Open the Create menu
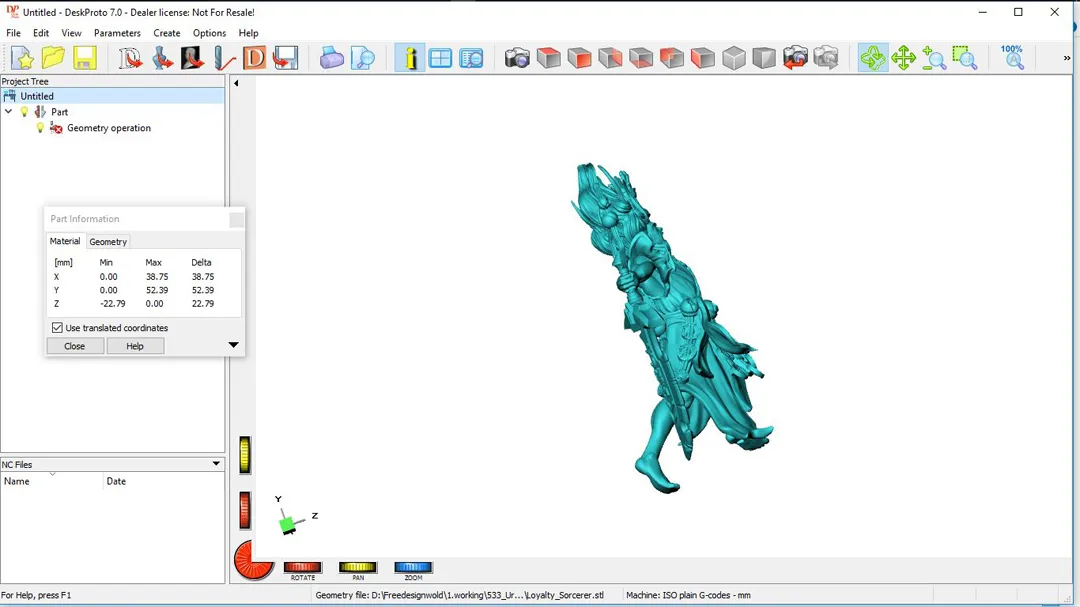The width and height of the screenshot is (1080, 607). [167, 33]
